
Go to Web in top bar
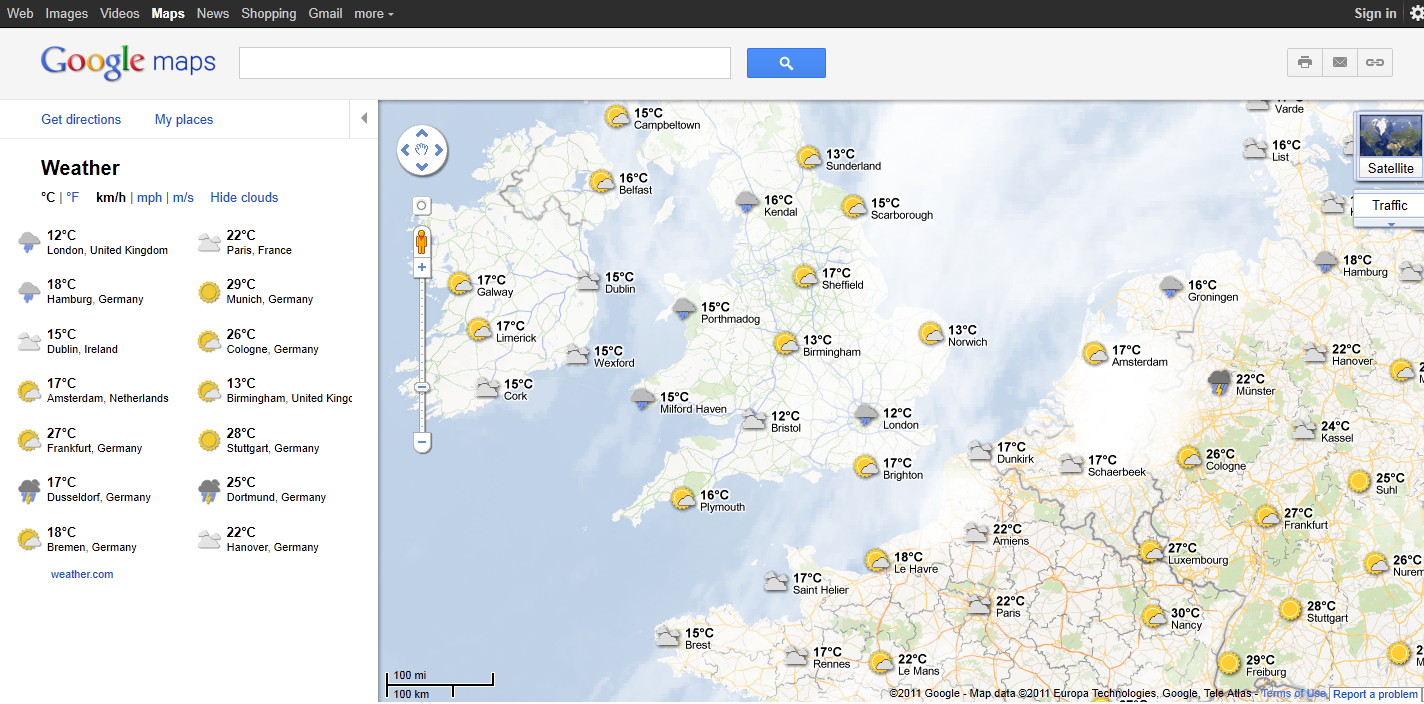point(20,13)
